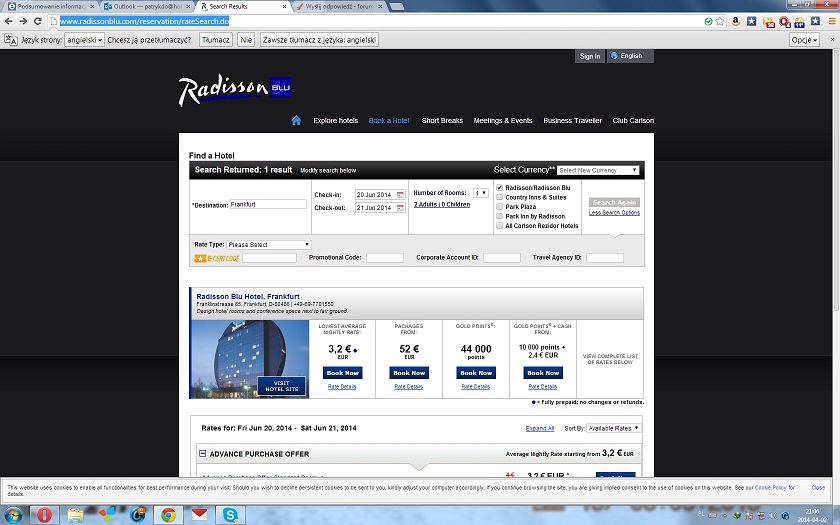Book Now for 44 000 gold points
Screen dimensions: 840x525
[x=476, y=373]
